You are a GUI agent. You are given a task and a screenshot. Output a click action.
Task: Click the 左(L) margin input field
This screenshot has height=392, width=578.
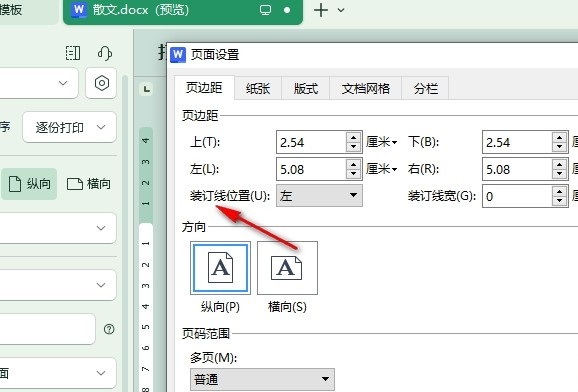coord(311,169)
